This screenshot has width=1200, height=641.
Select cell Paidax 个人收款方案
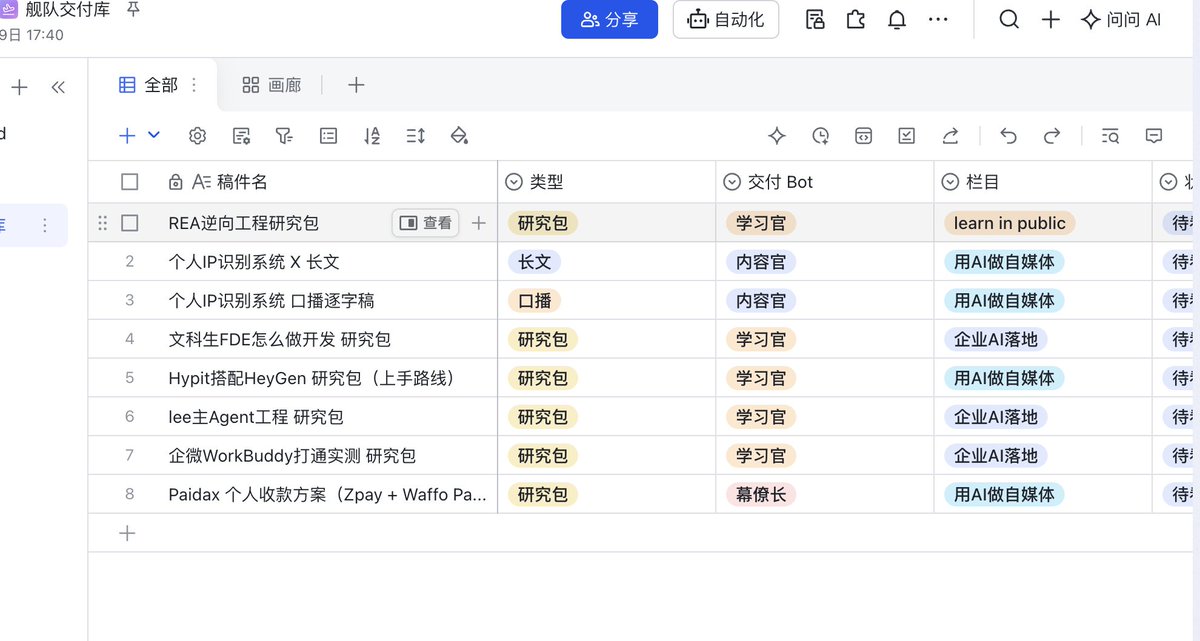(x=328, y=494)
